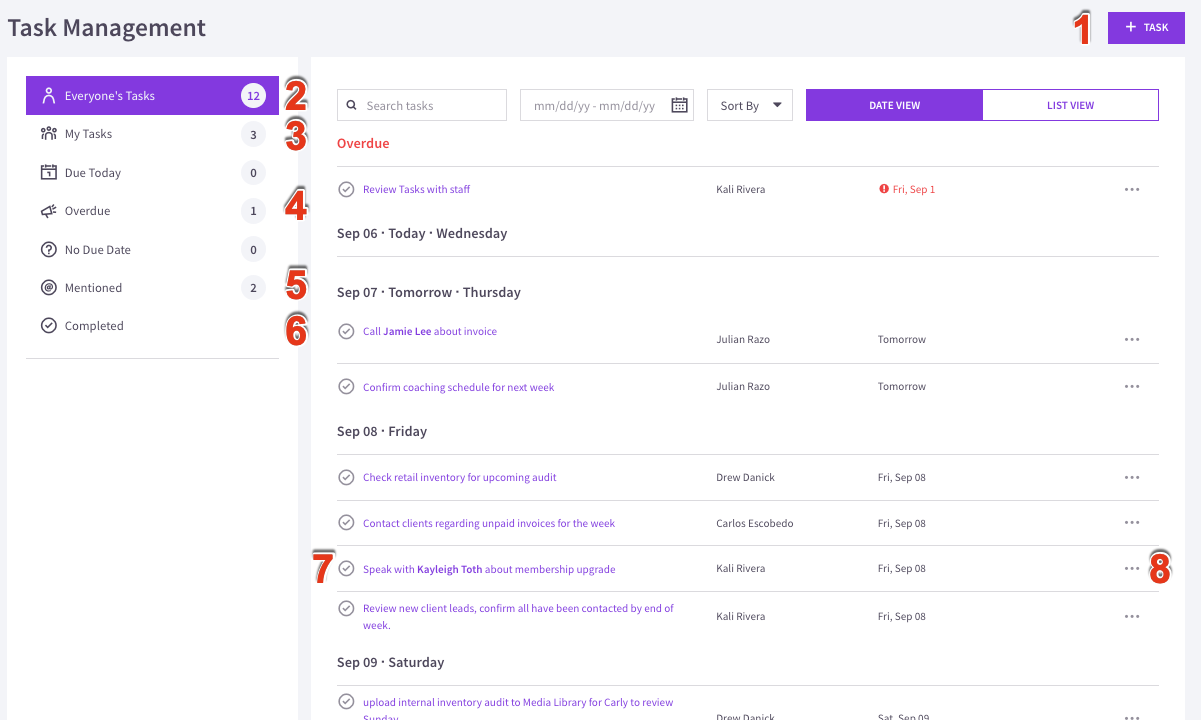Open Speak with Kayleigh Toth task
1201x720 pixels.
(x=489, y=569)
